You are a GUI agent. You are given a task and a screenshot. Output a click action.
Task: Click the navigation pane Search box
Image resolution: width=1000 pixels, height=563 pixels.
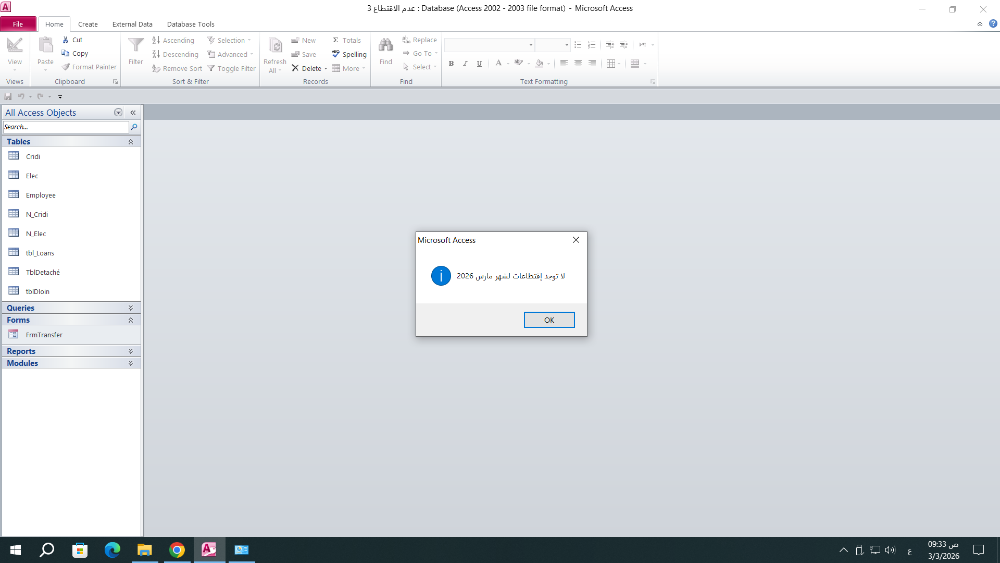pyautogui.click(x=65, y=128)
